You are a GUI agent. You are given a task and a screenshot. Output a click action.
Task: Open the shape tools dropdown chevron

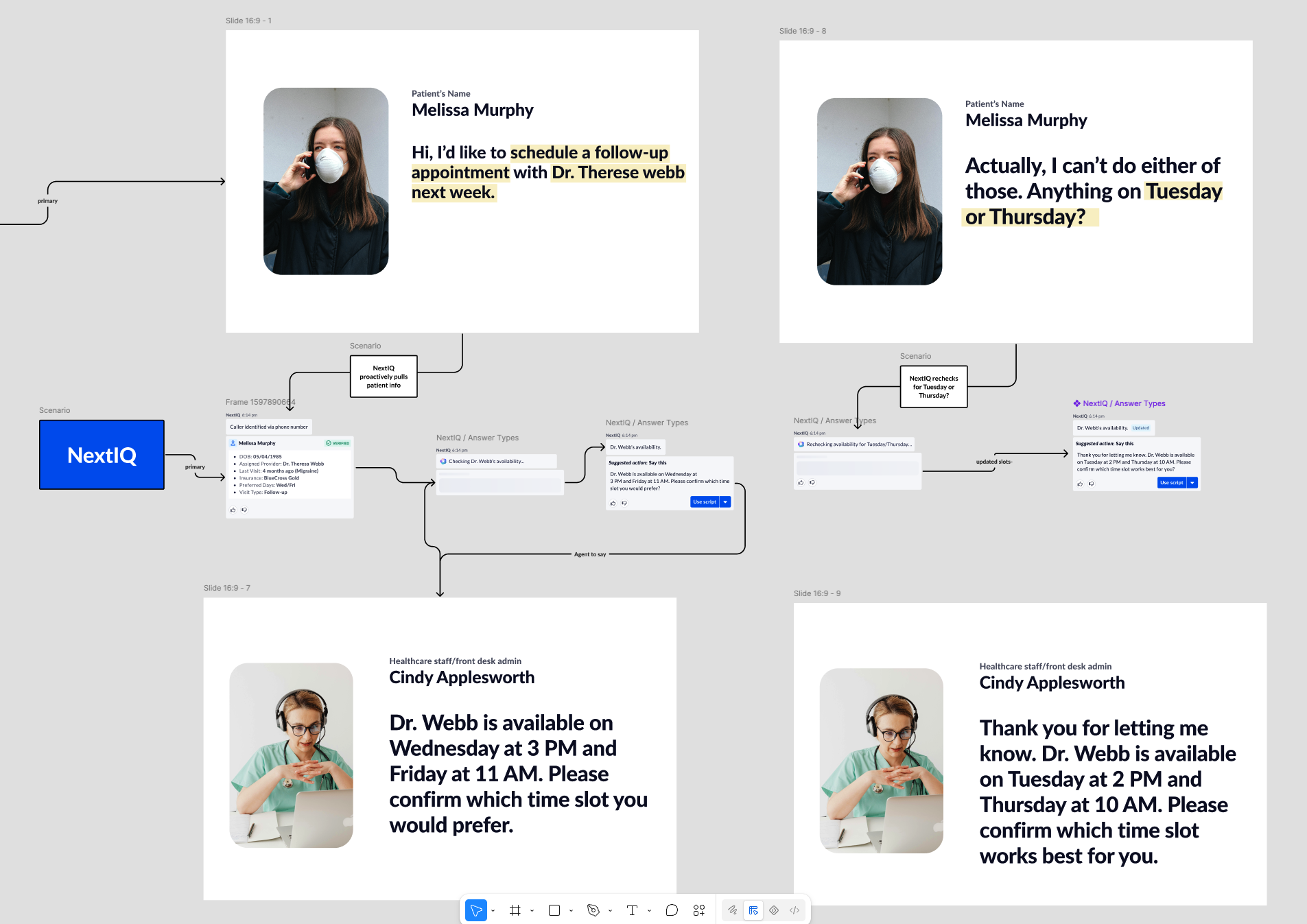click(x=571, y=911)
